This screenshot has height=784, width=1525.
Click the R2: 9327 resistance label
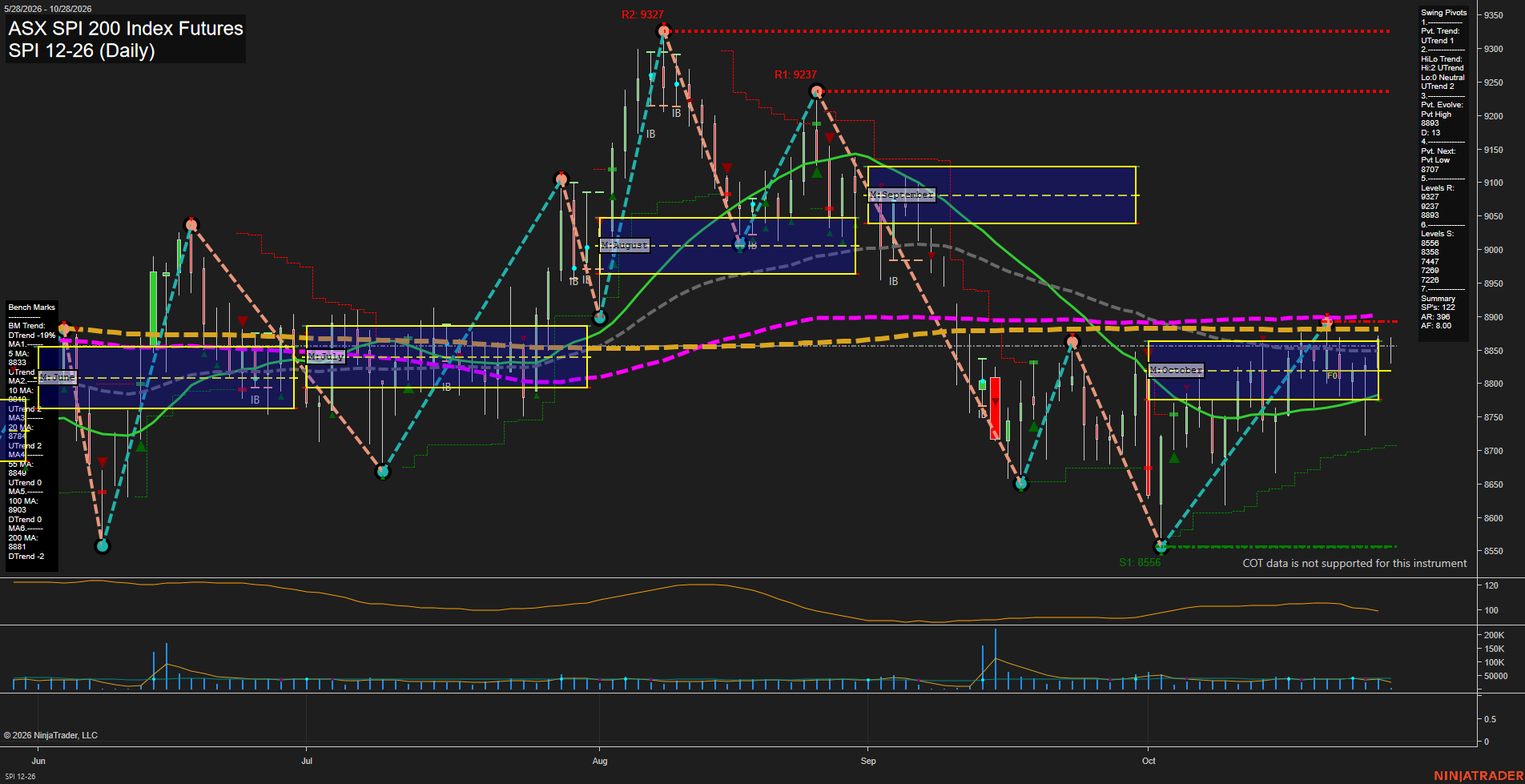pyautogui.click(x=642, y=14)
